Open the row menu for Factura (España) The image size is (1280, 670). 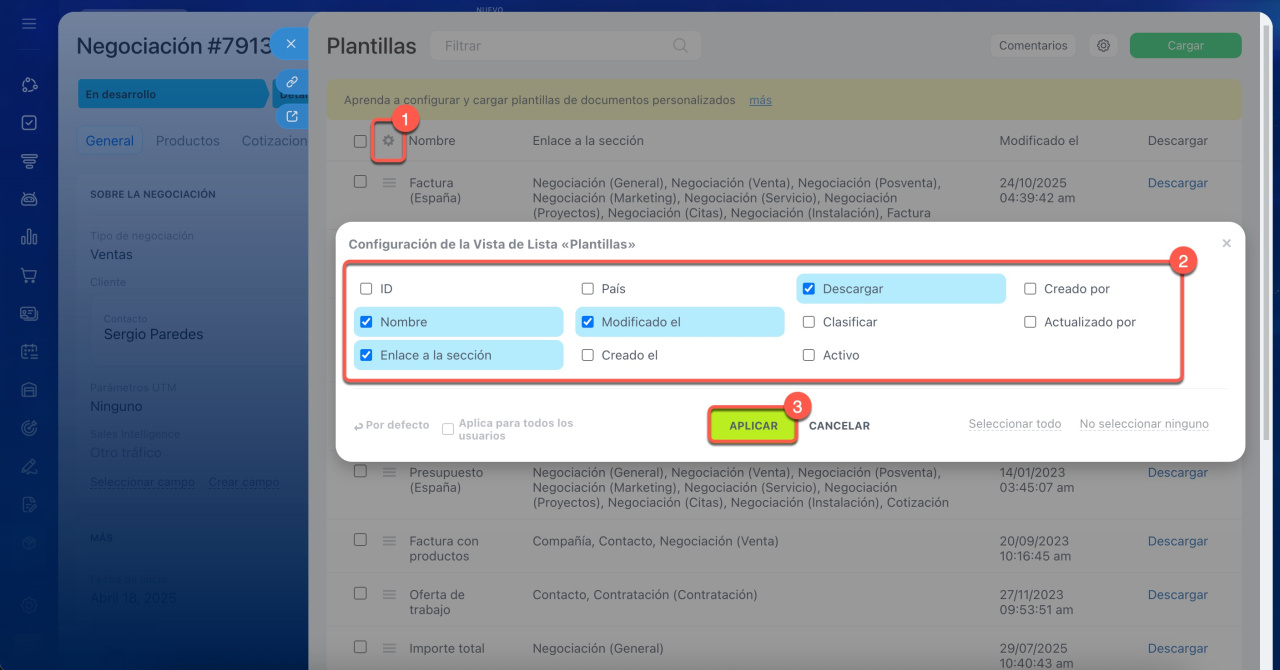pos(389,183)
